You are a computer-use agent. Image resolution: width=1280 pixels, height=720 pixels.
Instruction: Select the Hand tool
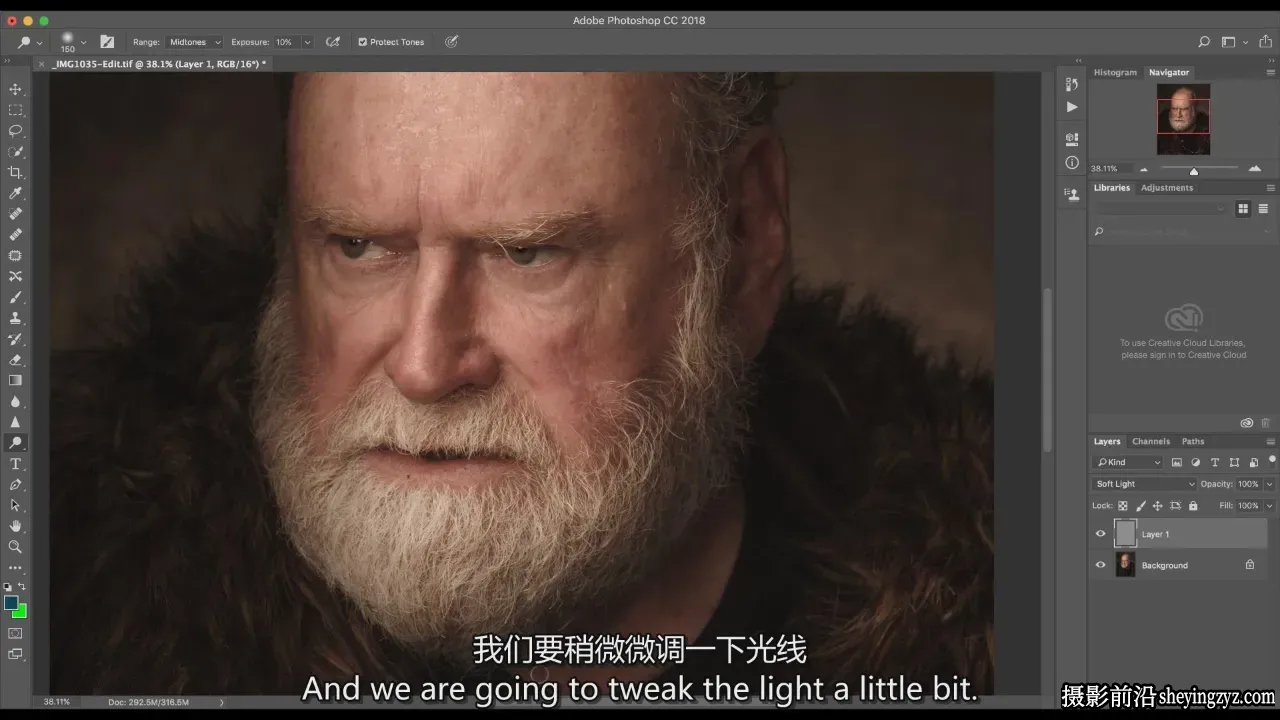pyautogui.click(x=15, y=526)
